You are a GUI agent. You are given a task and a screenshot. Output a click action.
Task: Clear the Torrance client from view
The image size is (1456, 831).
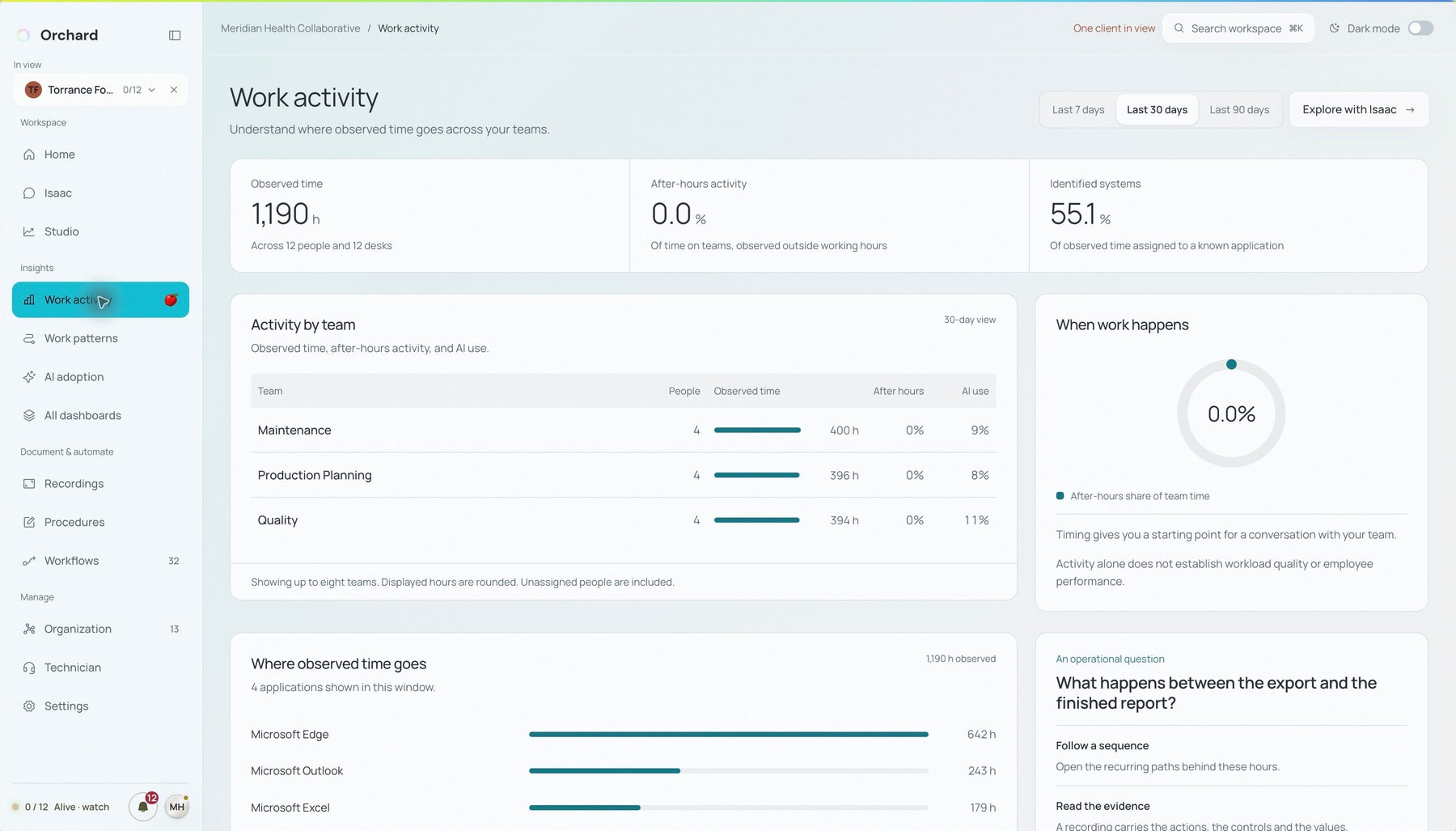point(174,90)
